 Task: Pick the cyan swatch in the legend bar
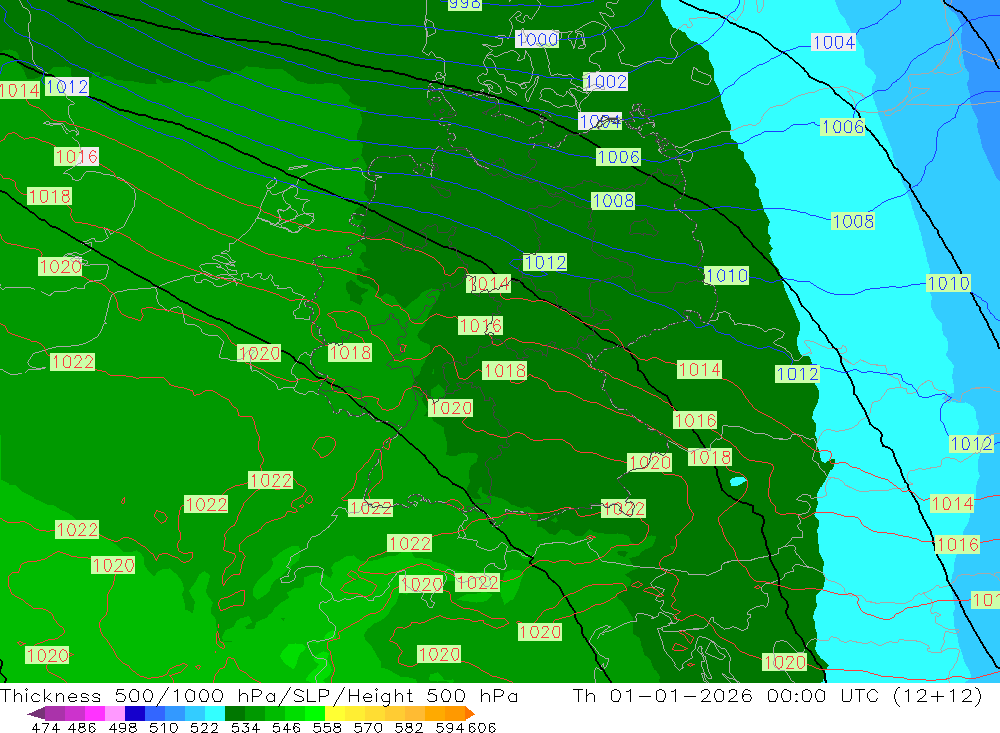[215, 714]
